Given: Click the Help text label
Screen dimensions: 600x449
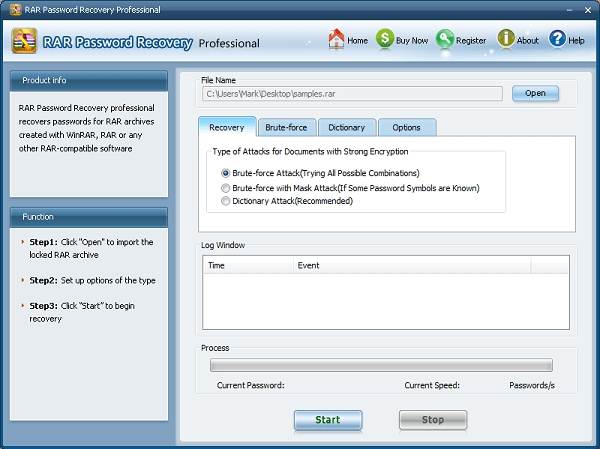Looking at the screenshot, I should pos(576,40).
